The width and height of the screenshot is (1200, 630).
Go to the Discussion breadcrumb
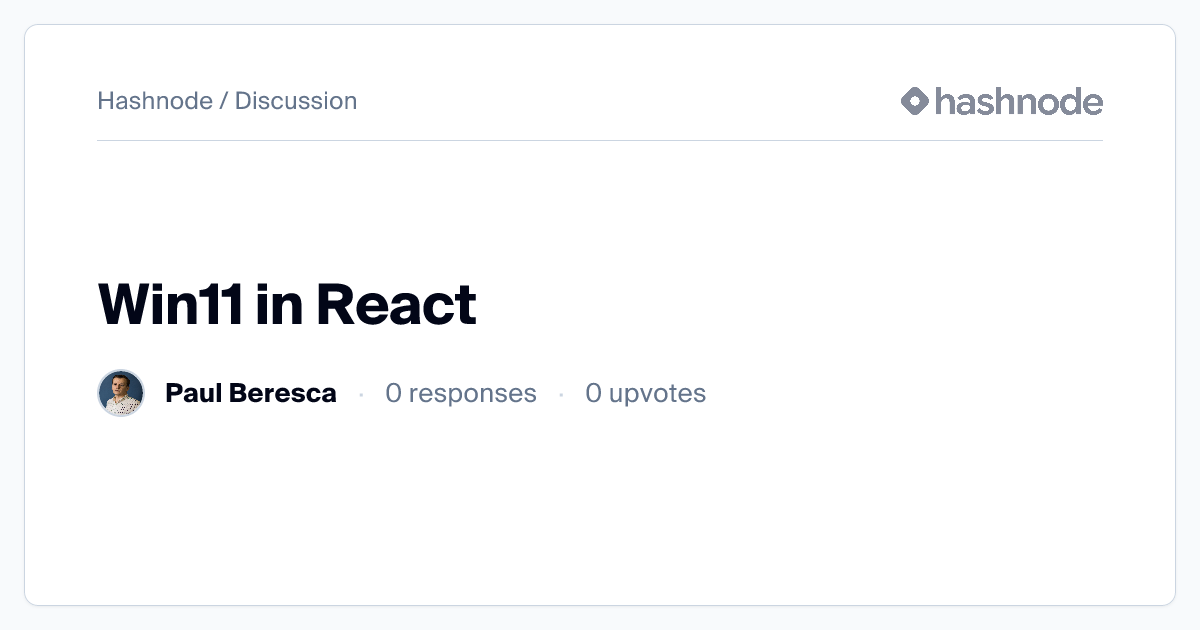pyautogui.click(x=296, y=101)
